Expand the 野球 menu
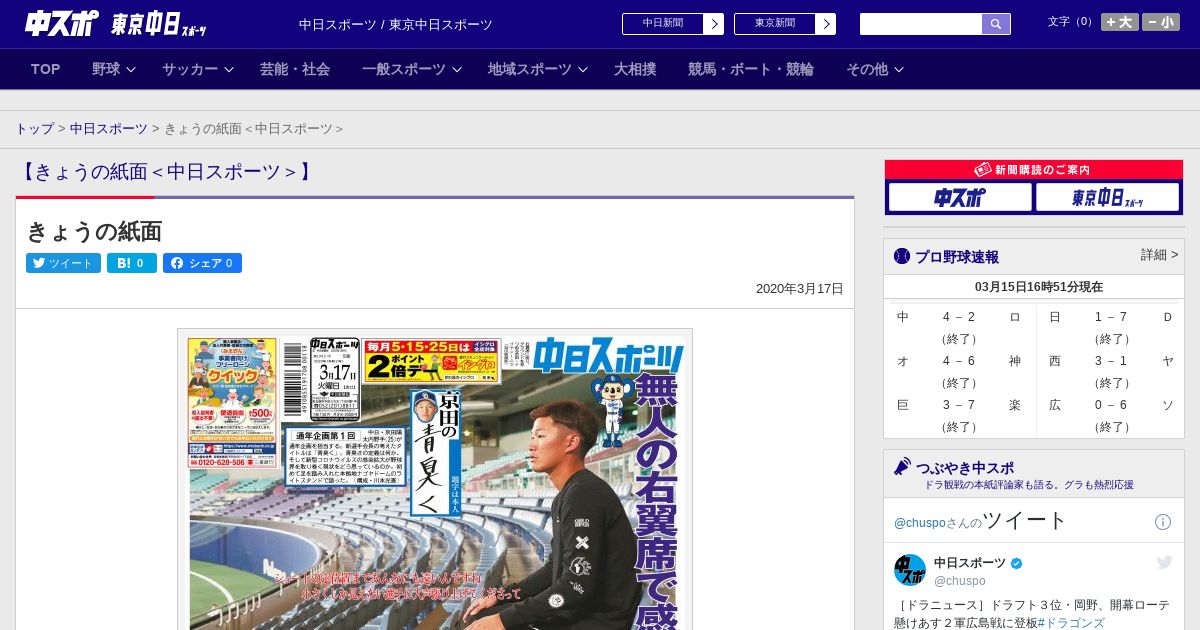The height and width of the screenshot is (630, 1200). [113, 69]
